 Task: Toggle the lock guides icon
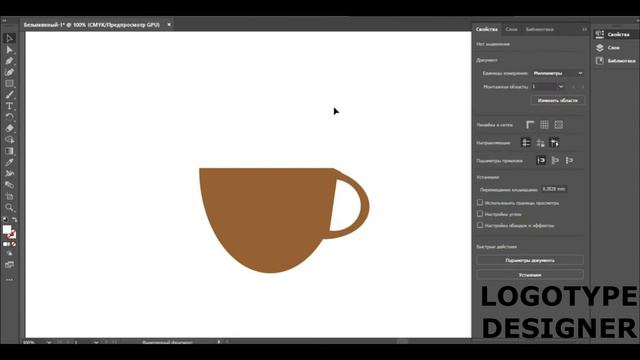540,143
